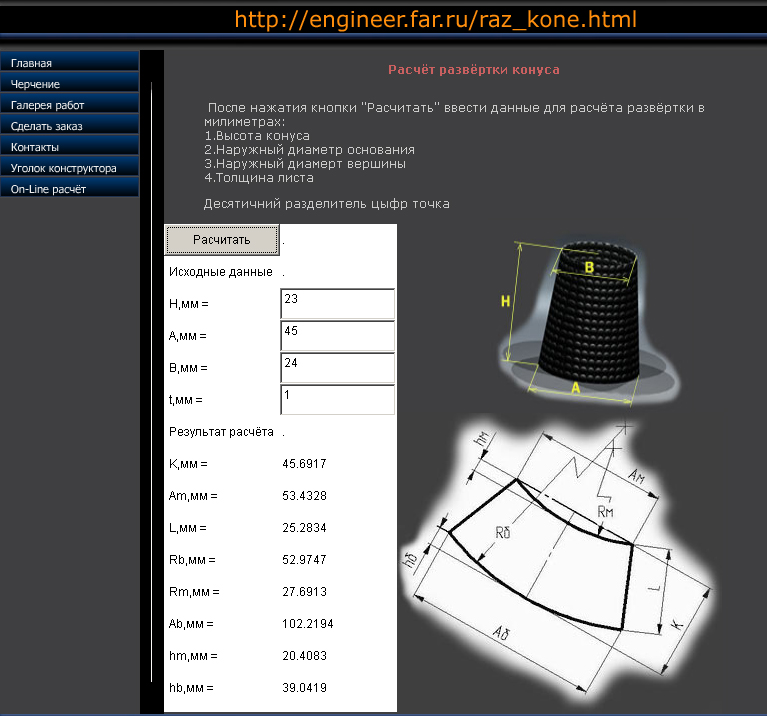Click the Ab,мм result value 102.2194

pyautogui.click(x=308, y=624)
